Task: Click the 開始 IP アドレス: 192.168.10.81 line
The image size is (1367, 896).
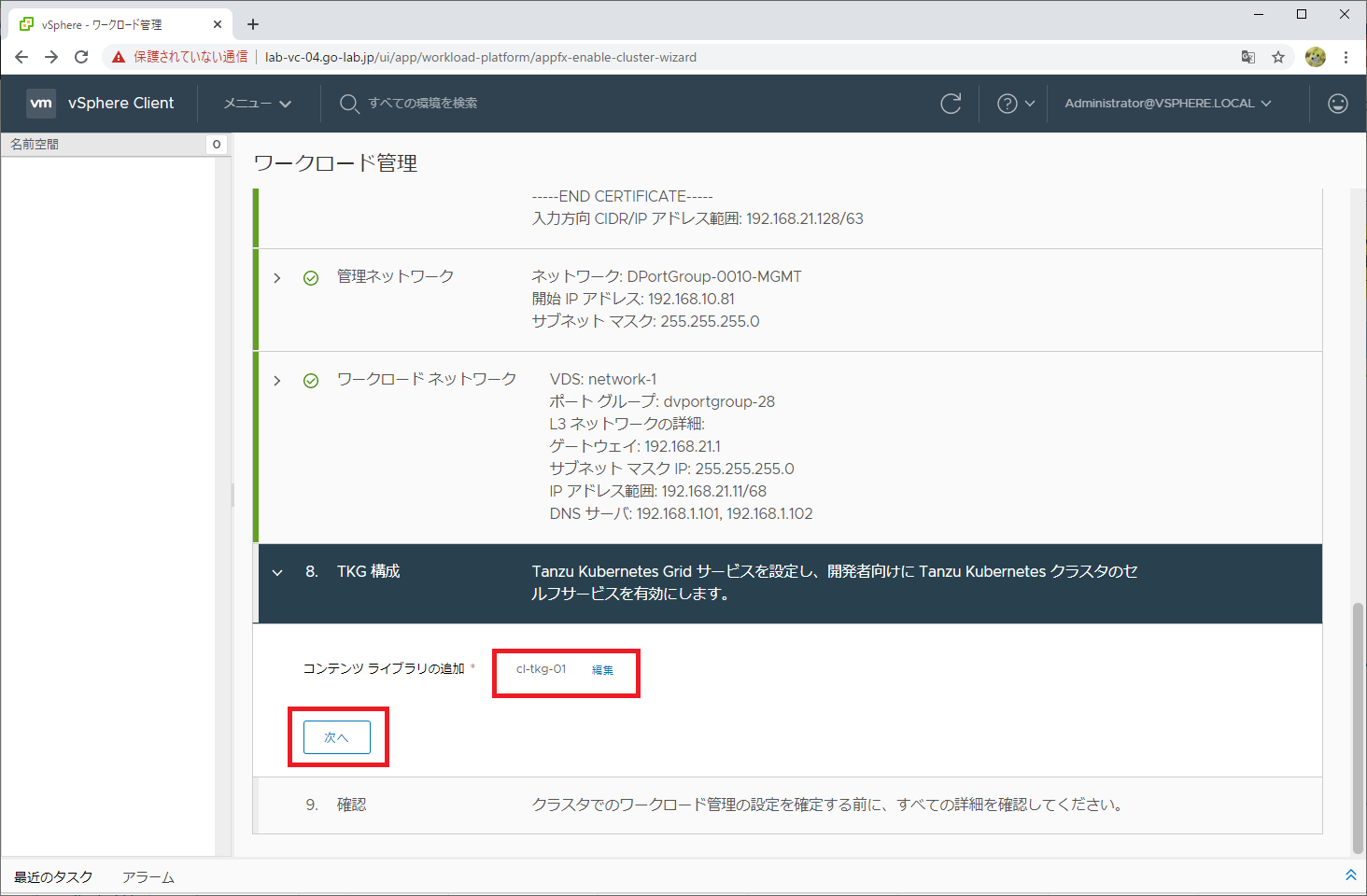Action: [x=633, y=299]
